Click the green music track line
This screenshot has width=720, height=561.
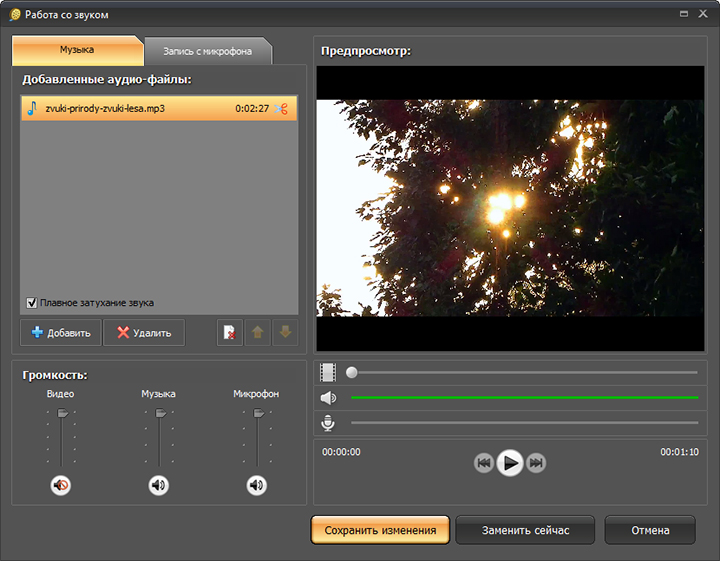[524, 398]
